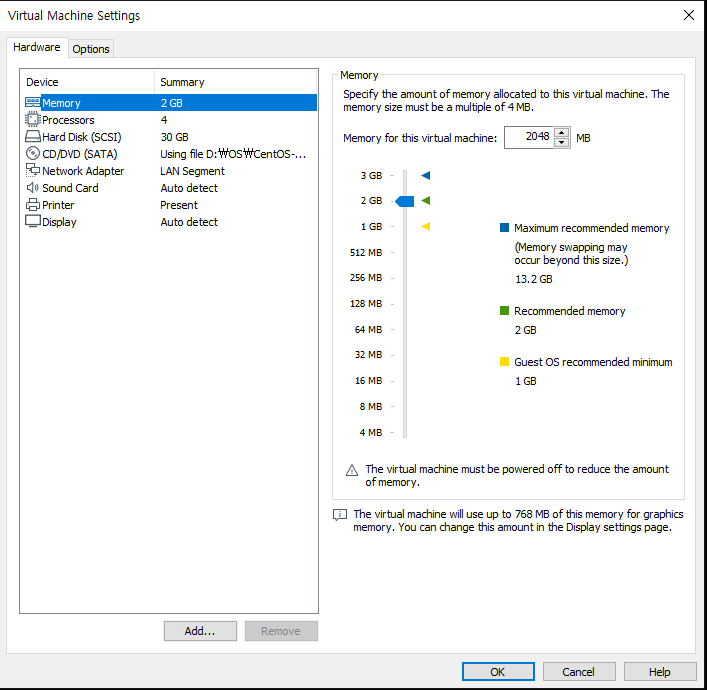Viewport: 707px width, 690px height.
Task: Click the Printer 'Present' summary
Action: (x=179, y=205)
